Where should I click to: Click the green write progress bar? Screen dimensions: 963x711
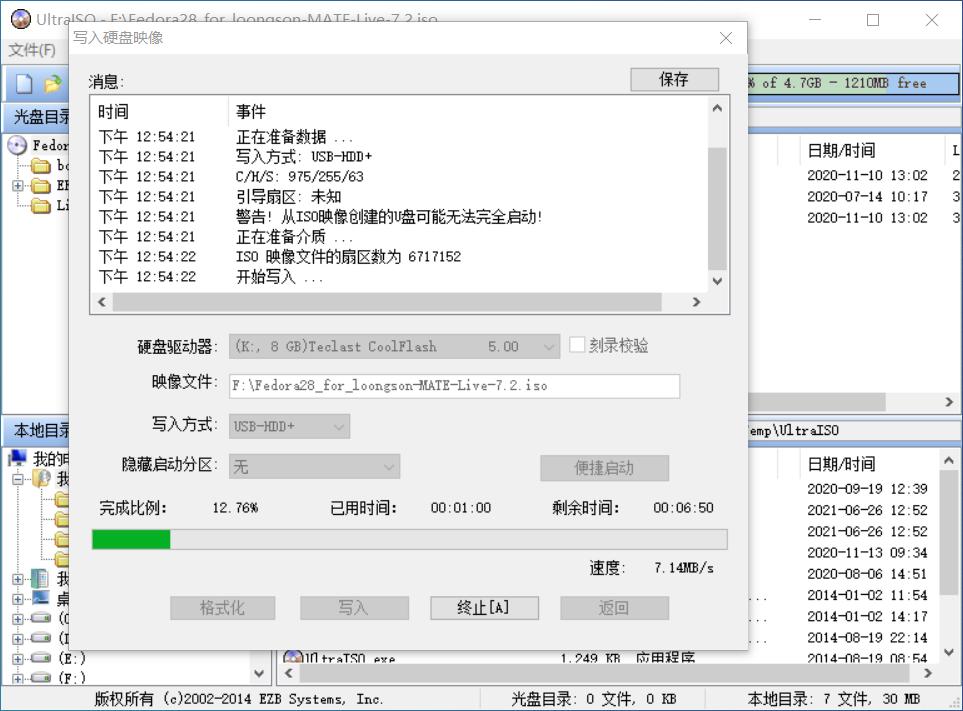tap(130, 540)
